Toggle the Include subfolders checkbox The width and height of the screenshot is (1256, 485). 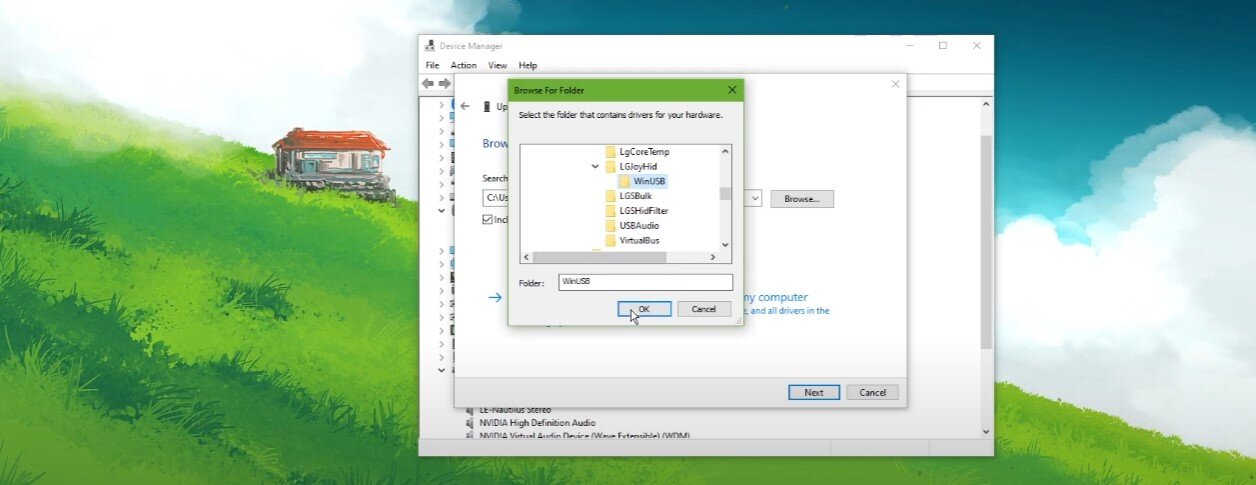(488, 219)
